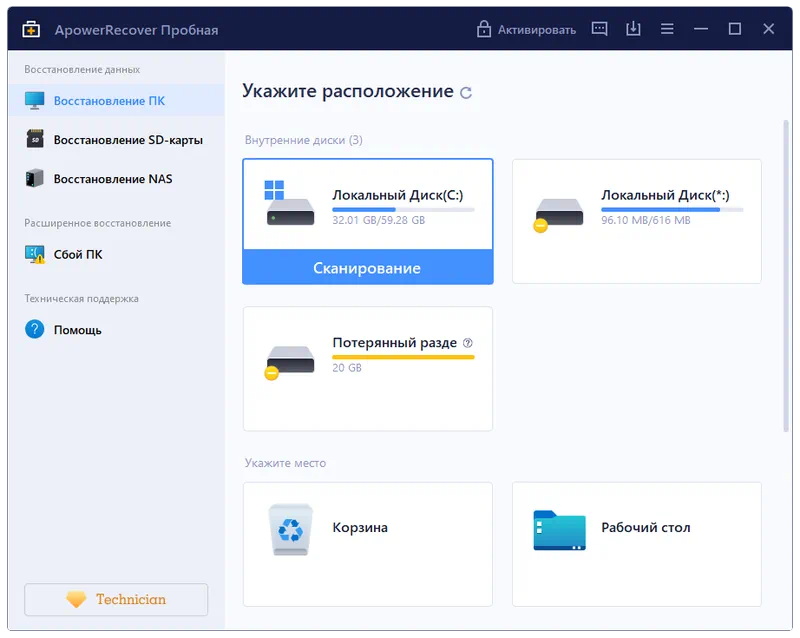Select Восстановление NAS in the sidebar
This screenshot has height=638, width=800.
[x=116, y=179]
